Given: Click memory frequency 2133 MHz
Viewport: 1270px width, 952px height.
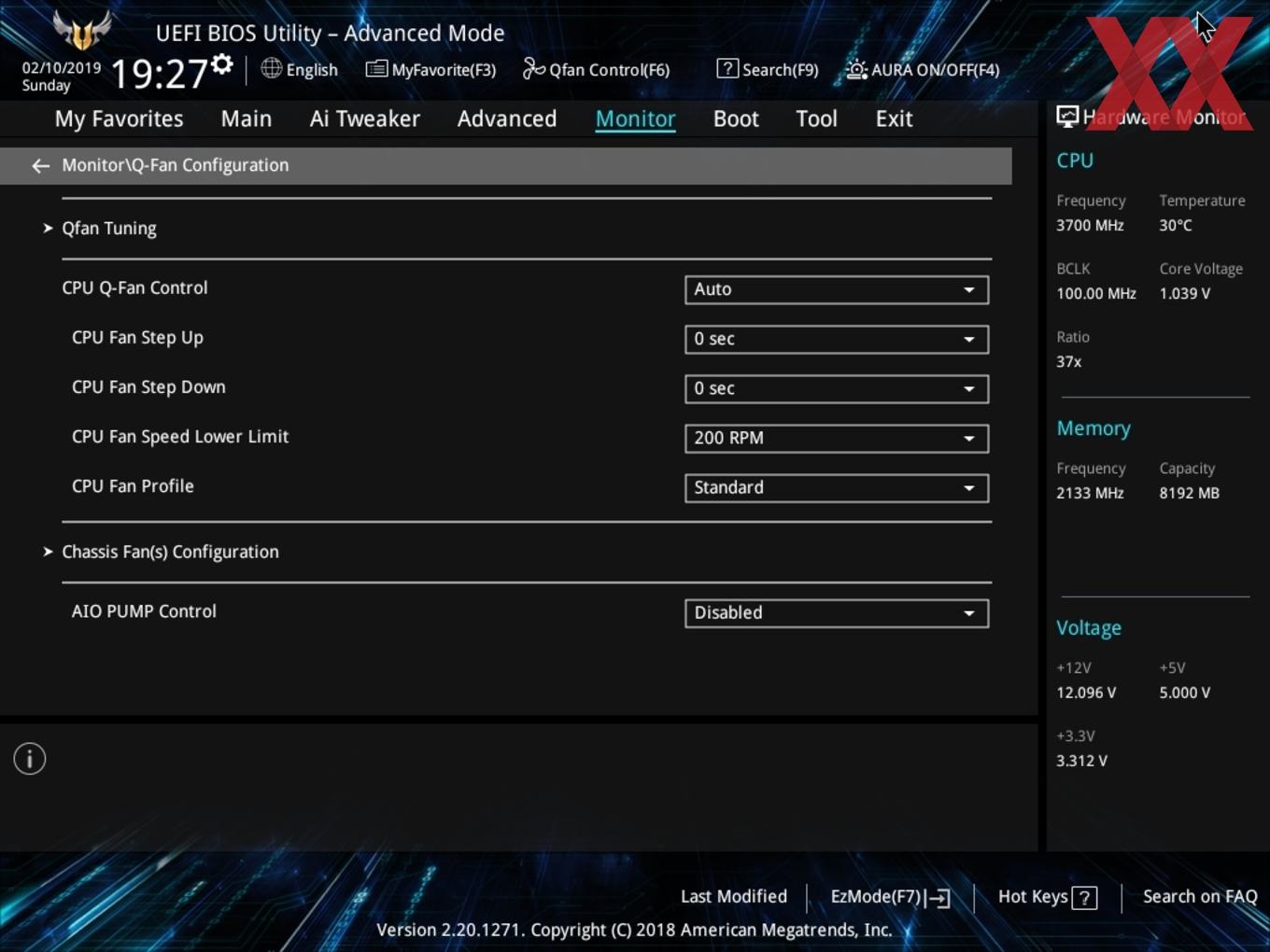Looking at the screenshot, I should [1090, 494].
